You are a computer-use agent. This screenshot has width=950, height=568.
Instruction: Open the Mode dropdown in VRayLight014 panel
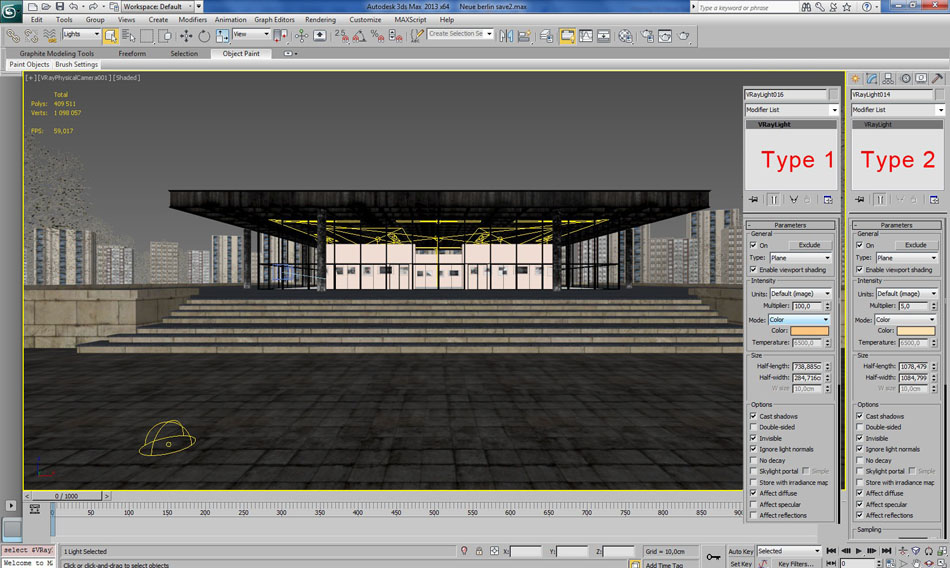click(x=903, y=320)
